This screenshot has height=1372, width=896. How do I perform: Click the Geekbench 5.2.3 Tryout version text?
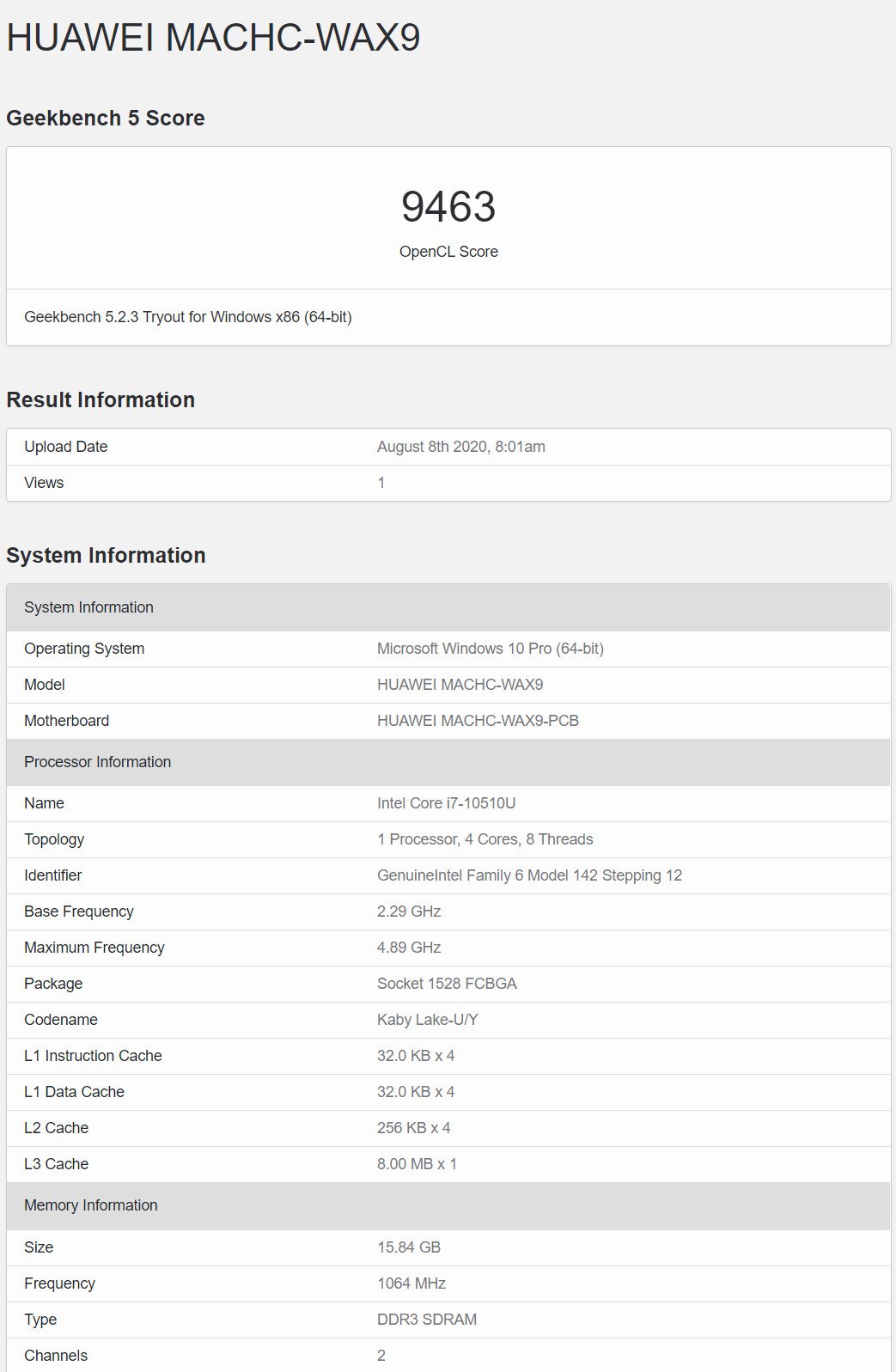pos(188,317)
